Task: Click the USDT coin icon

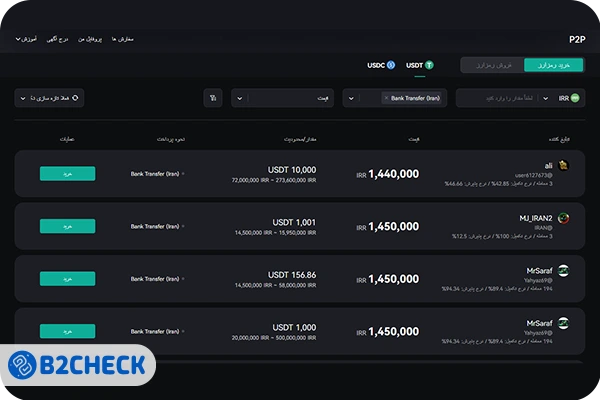Action: (429, 65)
